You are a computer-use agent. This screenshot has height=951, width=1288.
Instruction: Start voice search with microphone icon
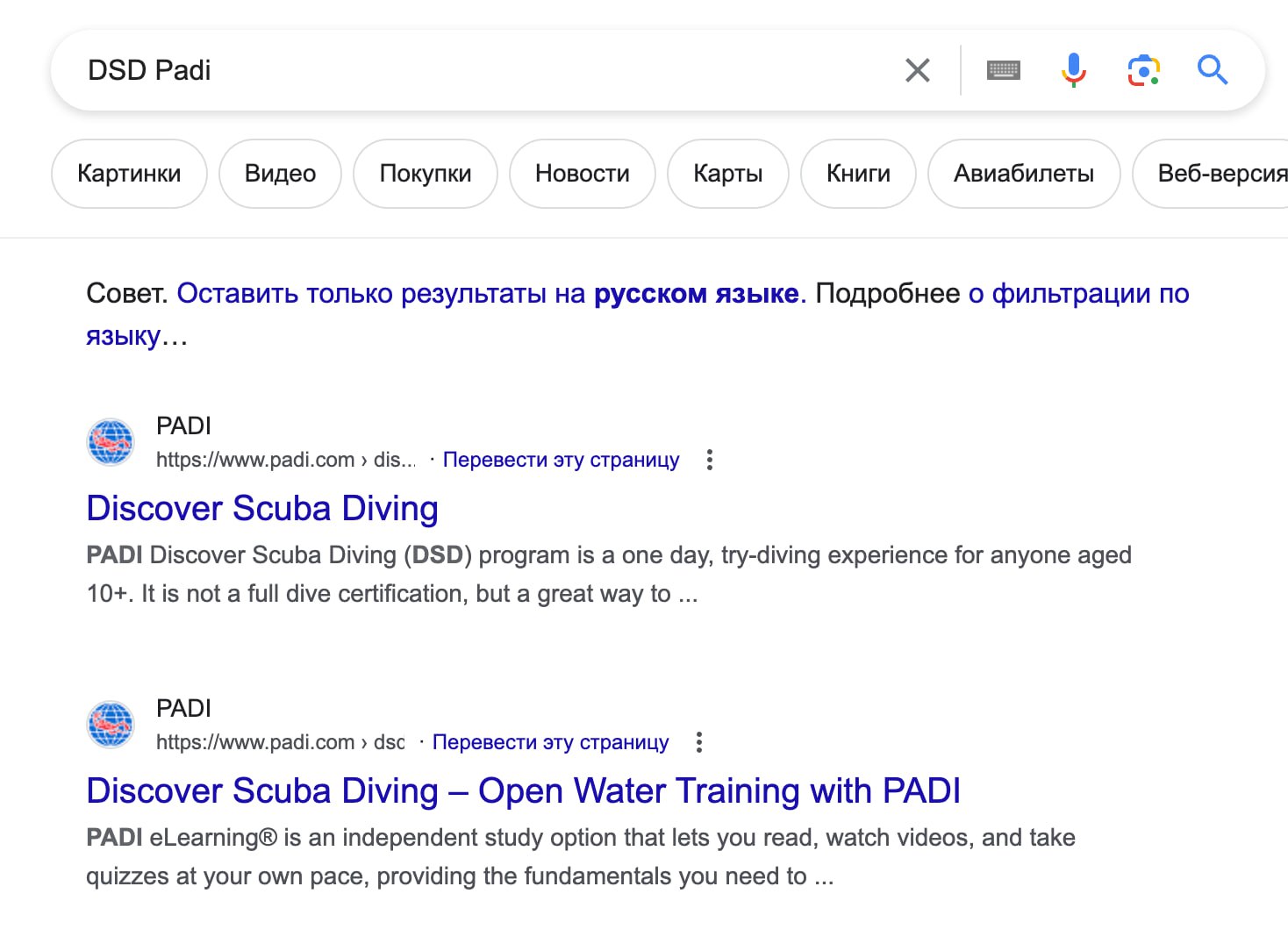1073,70
